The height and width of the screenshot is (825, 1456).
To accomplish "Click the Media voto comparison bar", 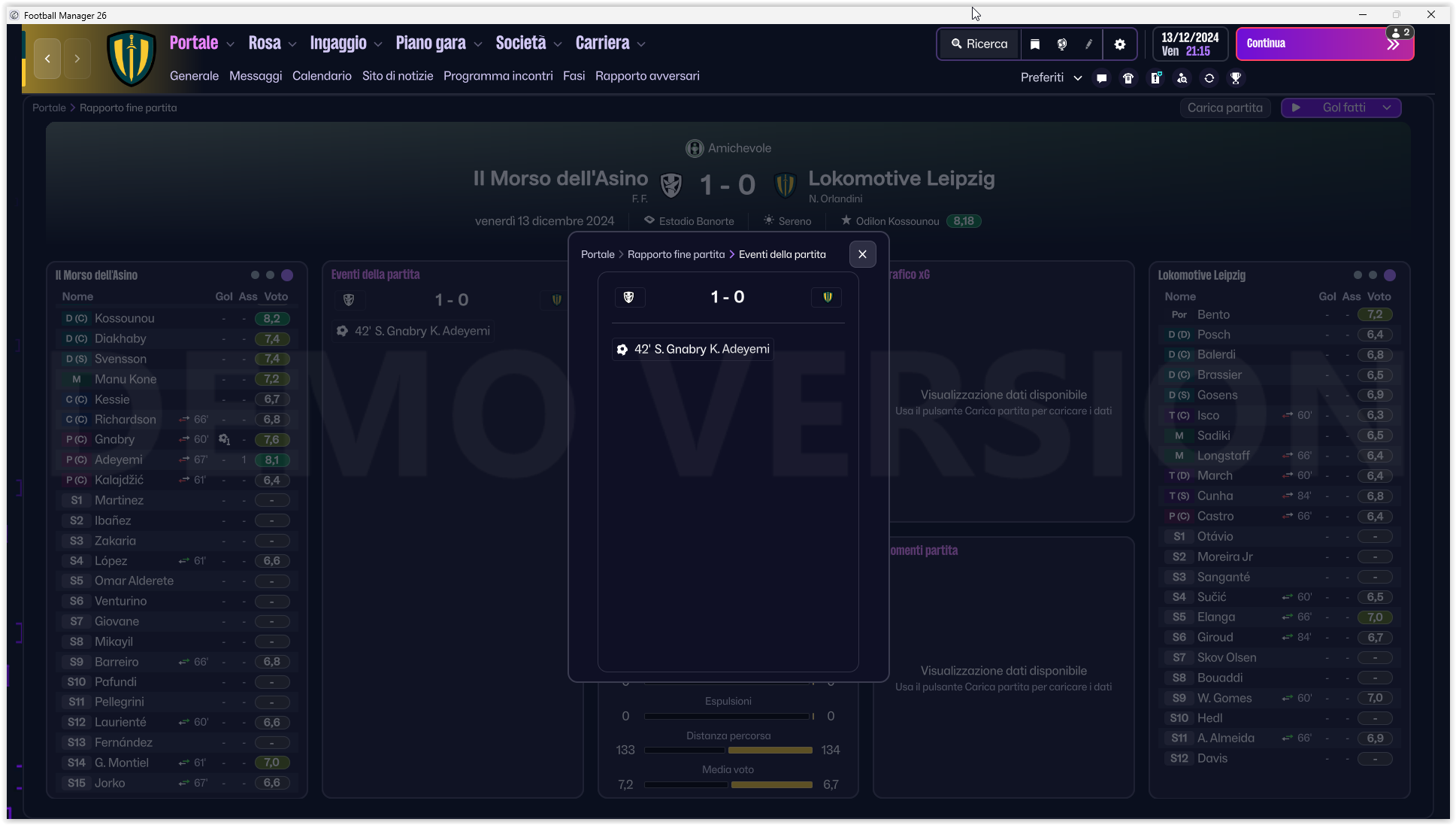I will tap(728, 784).
